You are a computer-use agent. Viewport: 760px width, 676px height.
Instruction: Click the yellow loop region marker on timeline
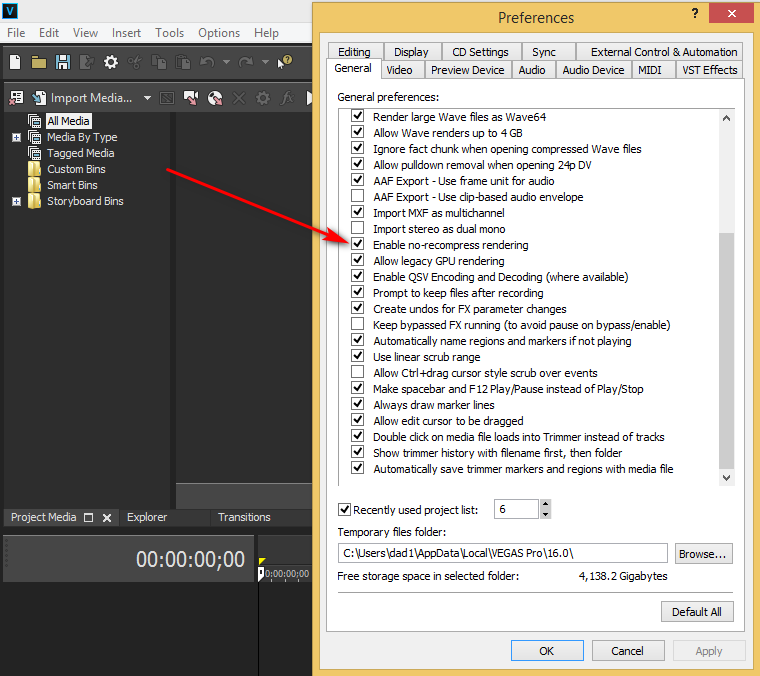coord(262,561)
